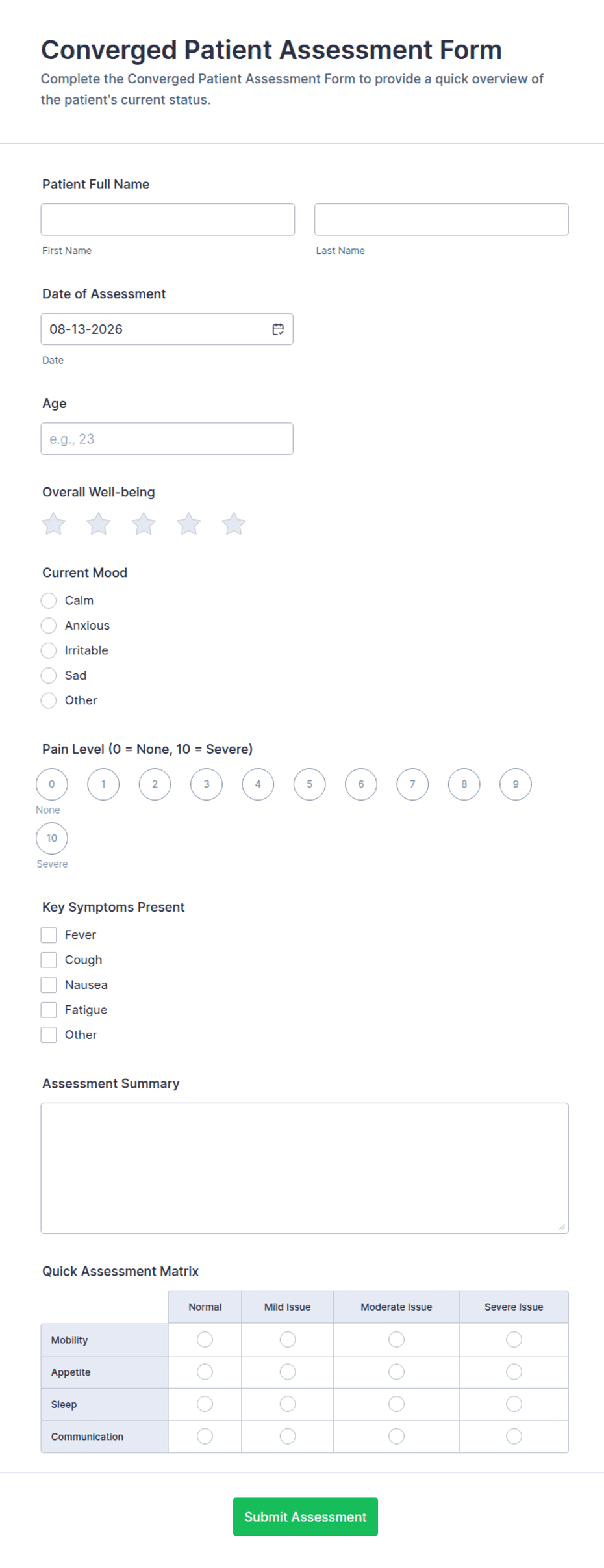Select the Calm mood option
The width and height of the screenshot is (604, 1568).
point(49,600)
